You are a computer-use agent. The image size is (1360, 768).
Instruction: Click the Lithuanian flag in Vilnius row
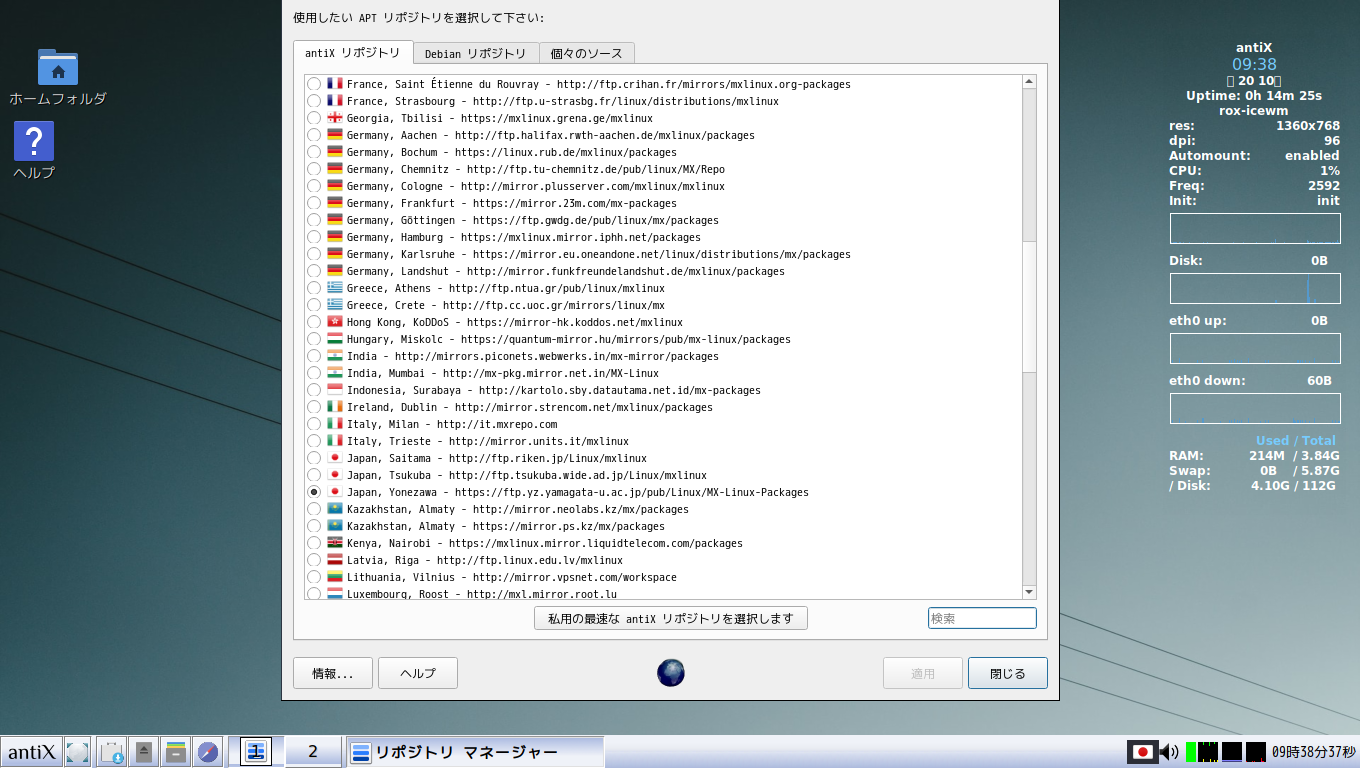[x=335, y=577]
